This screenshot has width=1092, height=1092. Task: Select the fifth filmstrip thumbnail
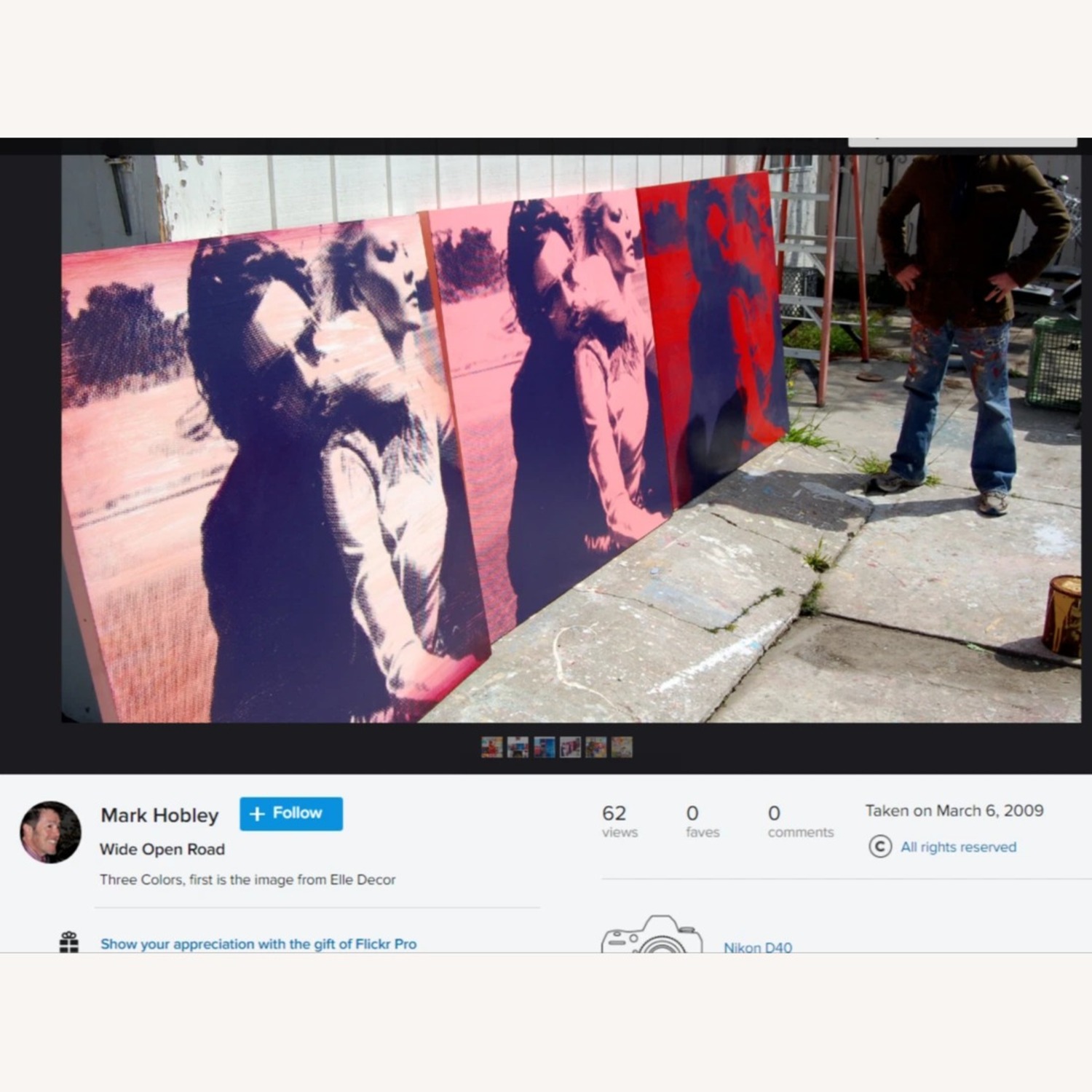(596, 747)
